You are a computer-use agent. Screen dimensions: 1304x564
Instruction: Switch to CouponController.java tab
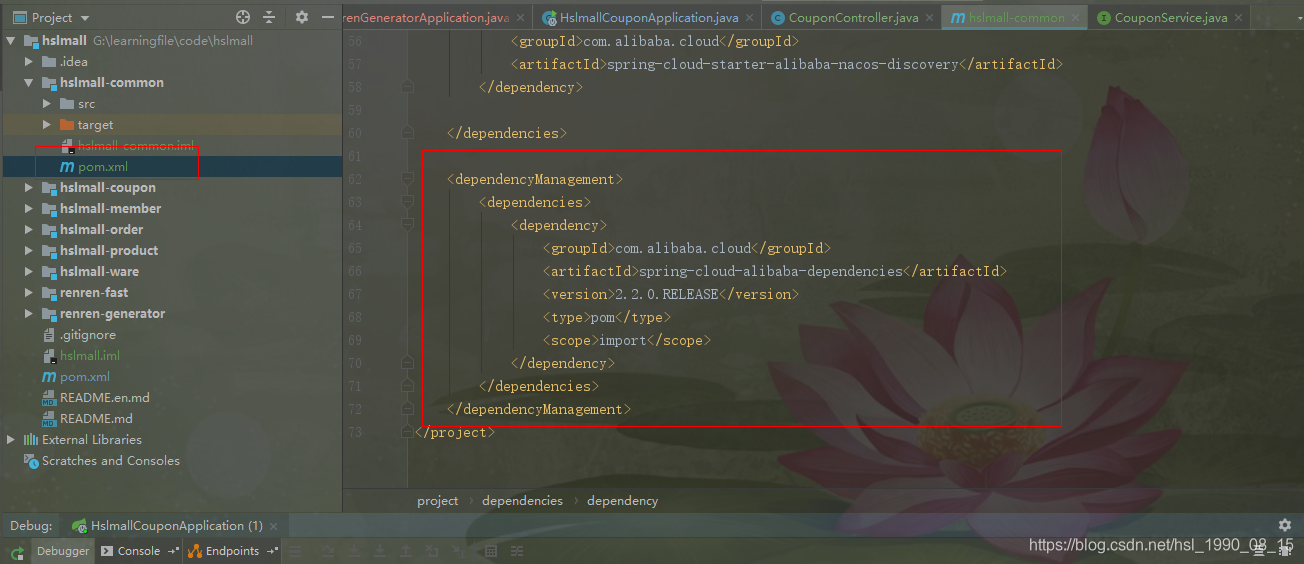pyautogui.click(x=853, y=18)
